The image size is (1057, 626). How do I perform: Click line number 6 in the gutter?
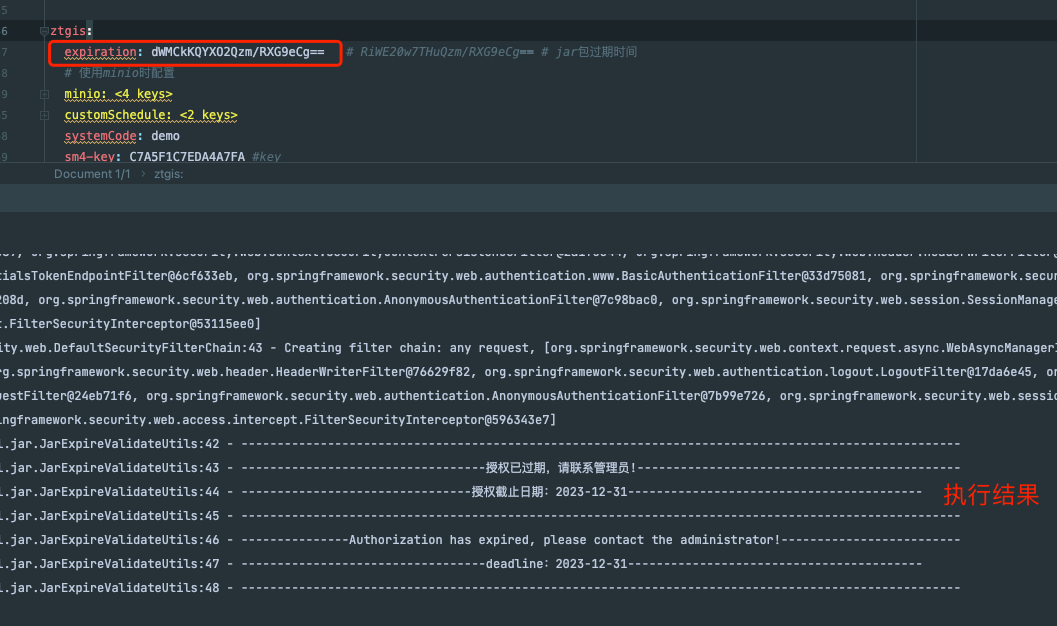click(x=5, y=31)
